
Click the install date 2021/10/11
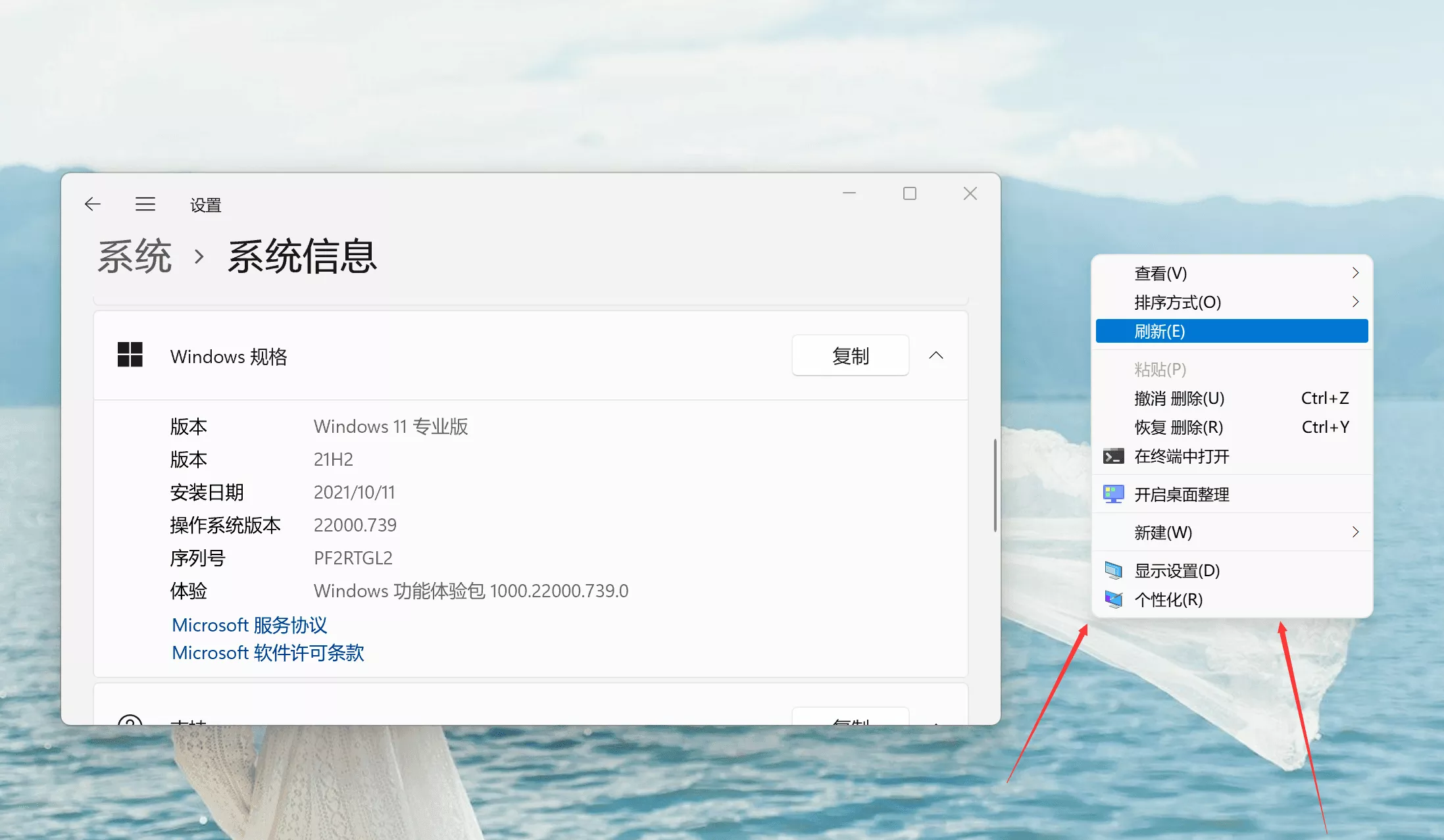click(355, 492)
